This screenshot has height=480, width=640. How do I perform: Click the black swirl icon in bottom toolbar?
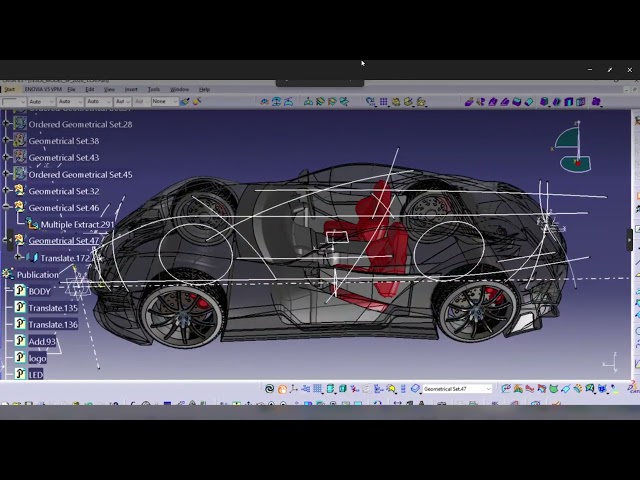269,389
